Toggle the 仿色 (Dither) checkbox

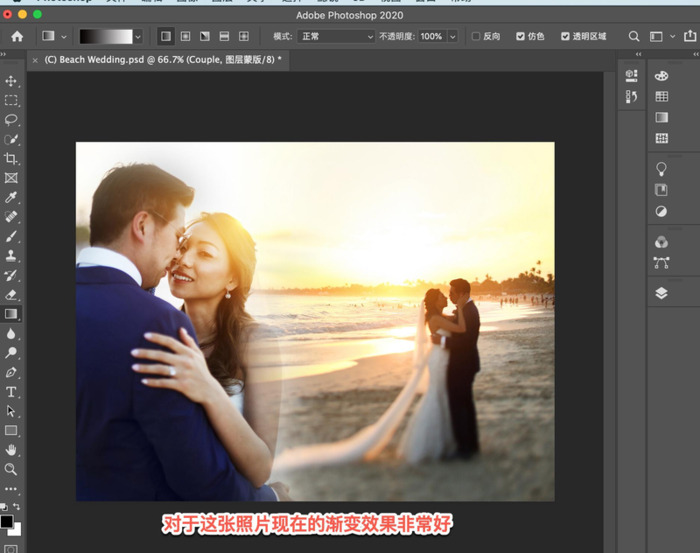pos(520,36)
